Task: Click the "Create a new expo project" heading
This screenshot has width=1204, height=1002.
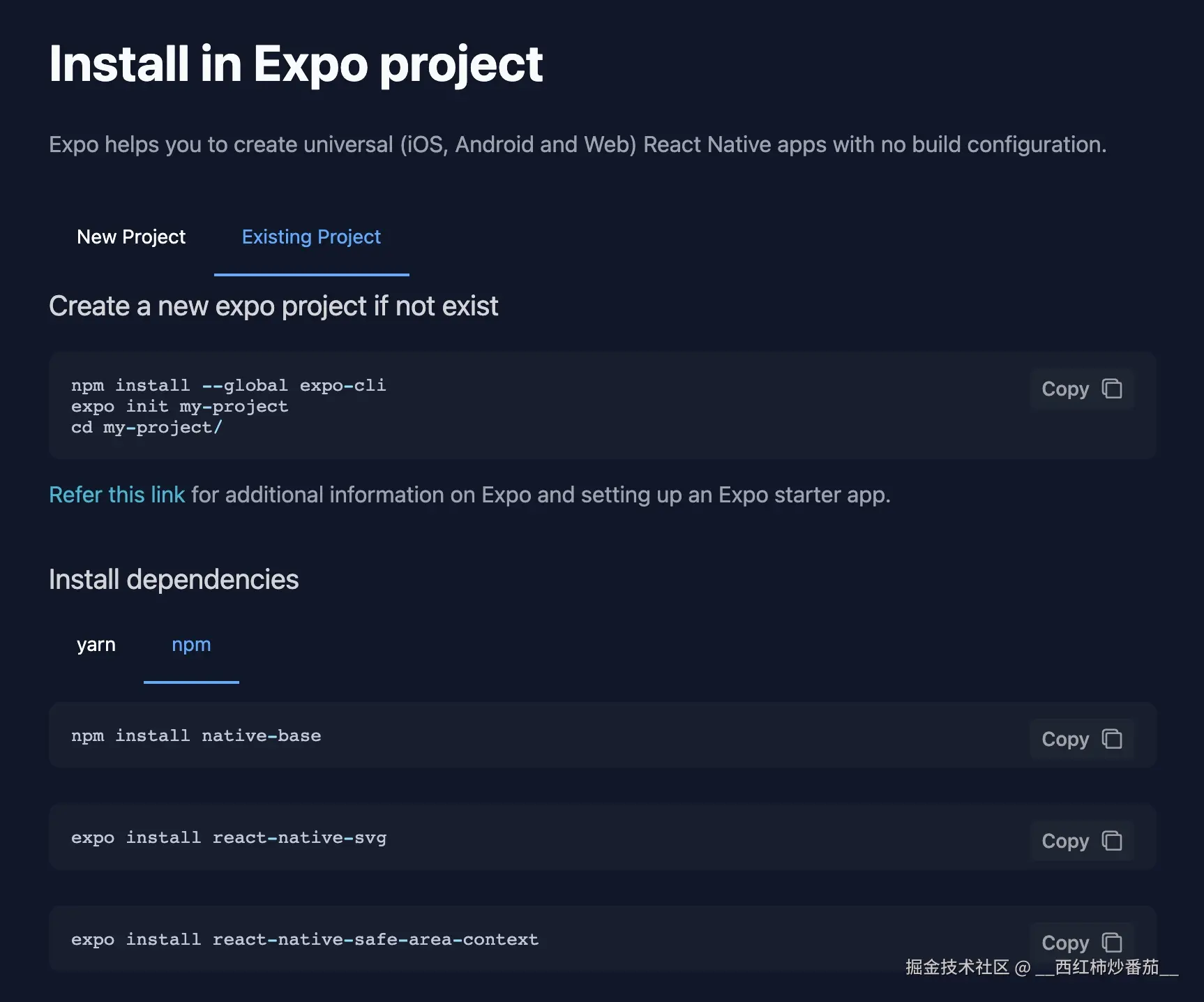Action: (273, 306)
